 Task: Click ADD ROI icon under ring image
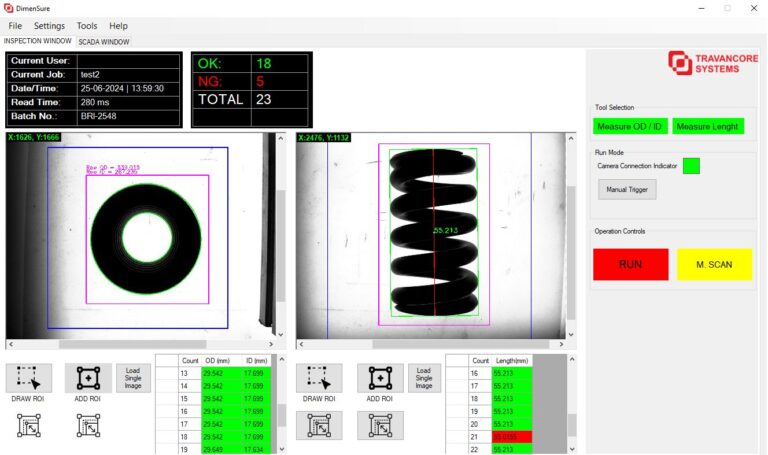pyautogui.click(x=88, y=378)
